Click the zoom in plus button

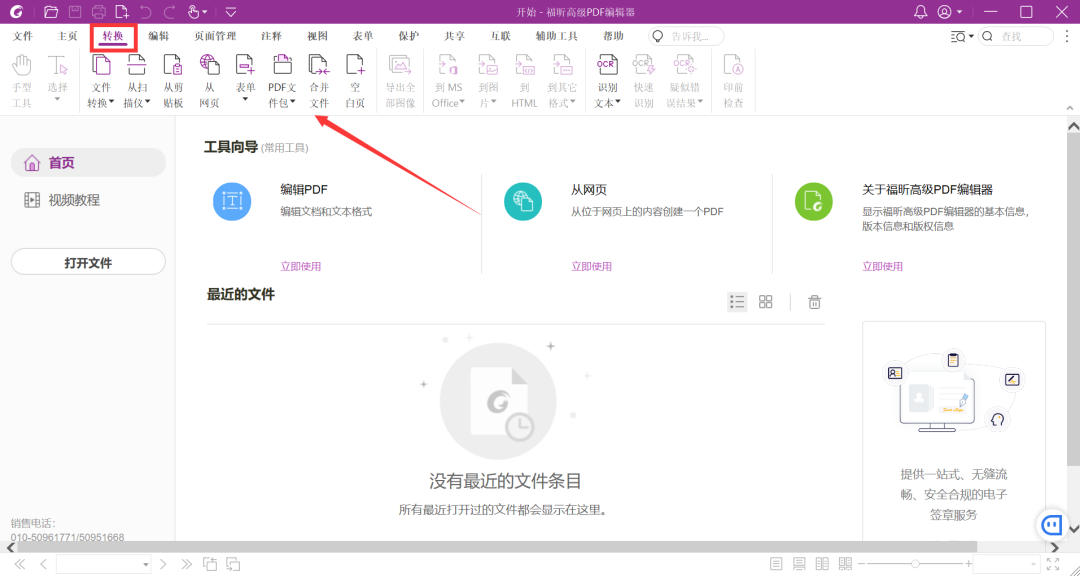coord(968,564)
